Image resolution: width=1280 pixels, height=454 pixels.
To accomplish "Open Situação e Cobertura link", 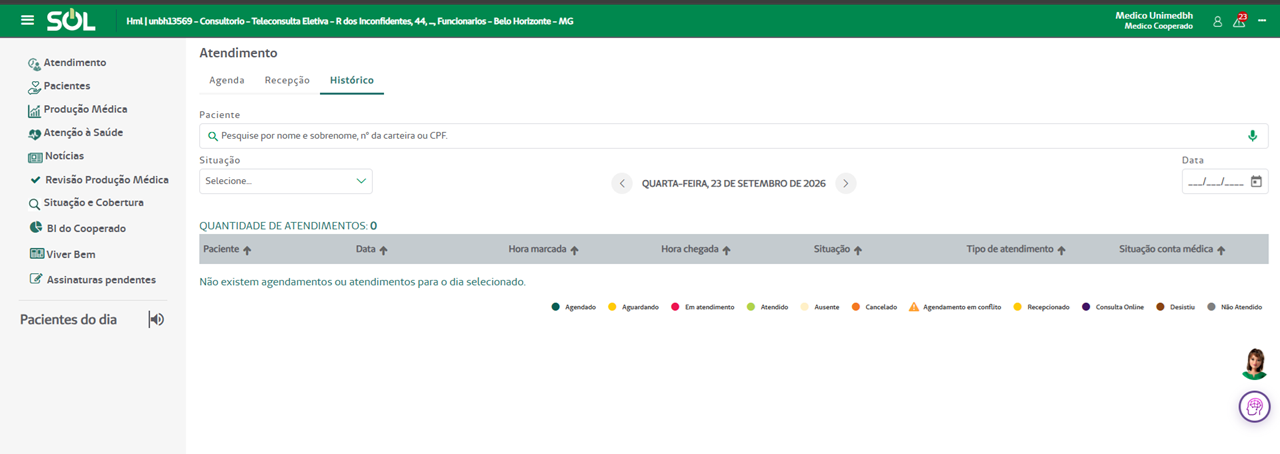I will pos(94,202).
